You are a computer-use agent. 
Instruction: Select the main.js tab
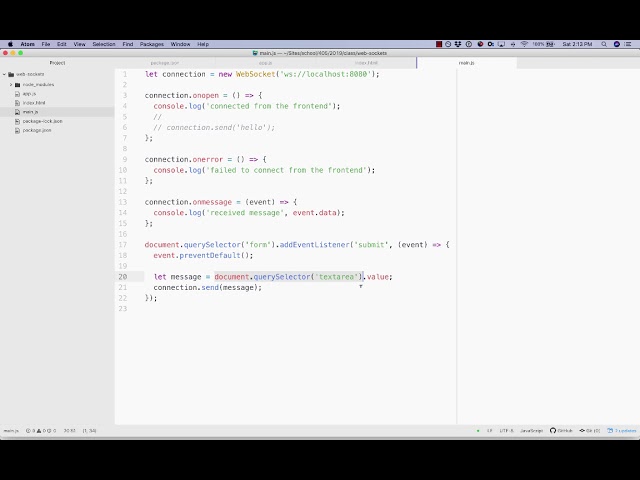point(467,63)
